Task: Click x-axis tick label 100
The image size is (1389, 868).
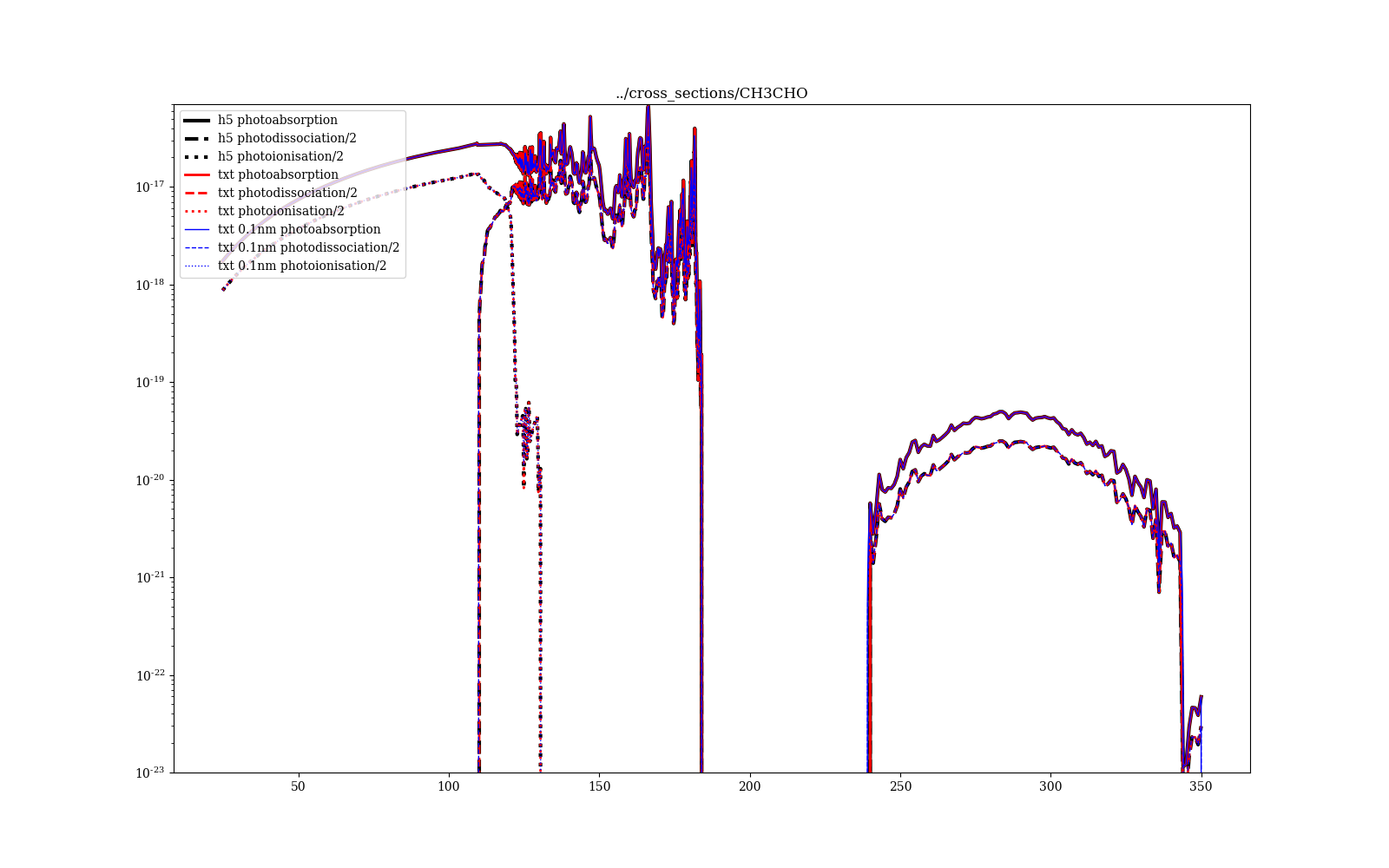Action: (449, 786)
